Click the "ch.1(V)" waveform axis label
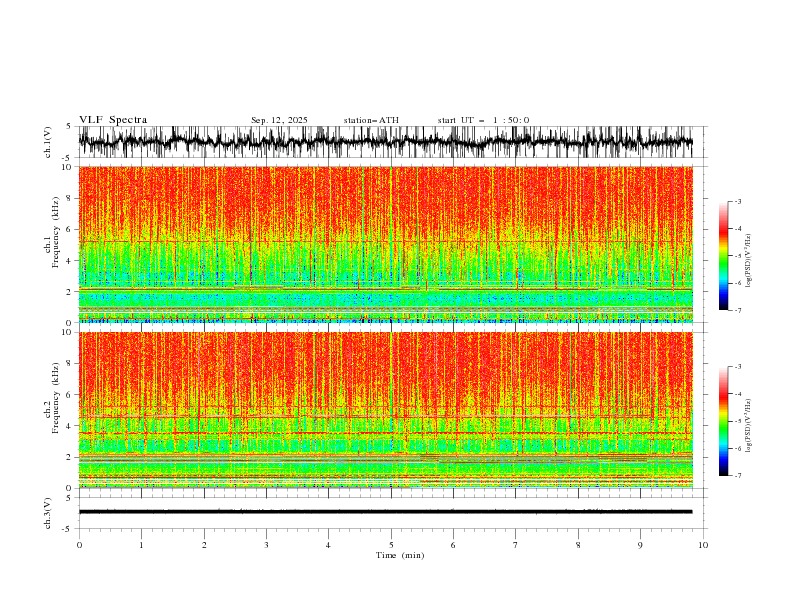The width and height of the screenshot is (792, 612). pos(48,142)
